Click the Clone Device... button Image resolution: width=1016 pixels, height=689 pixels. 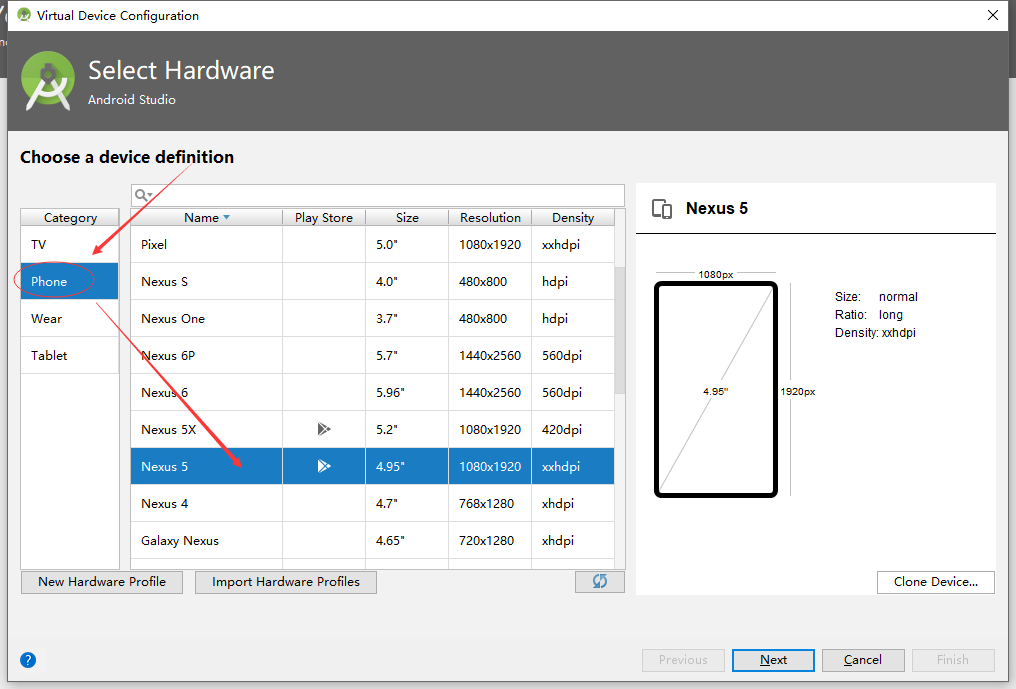[x=936, y=582]
